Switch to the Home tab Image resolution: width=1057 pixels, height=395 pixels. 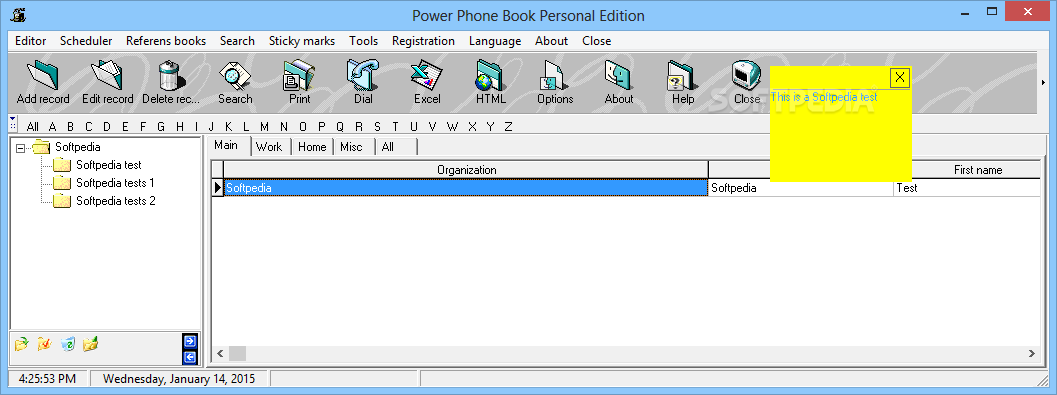[x=312, y=147]
